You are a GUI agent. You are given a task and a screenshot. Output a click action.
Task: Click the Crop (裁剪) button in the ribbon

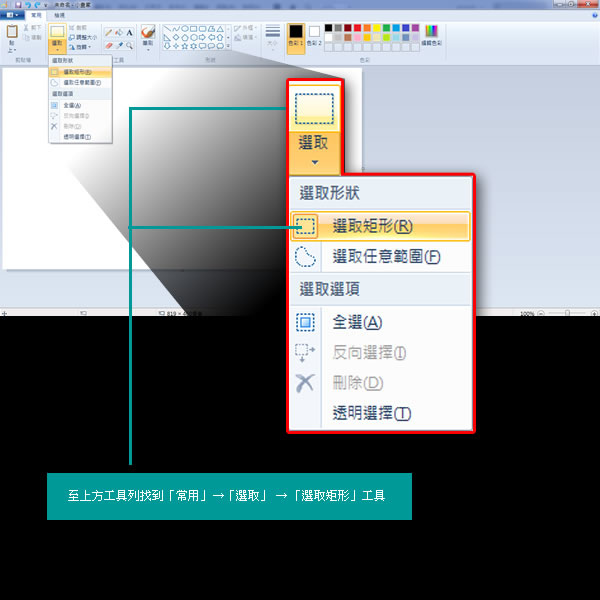[78, 28]
